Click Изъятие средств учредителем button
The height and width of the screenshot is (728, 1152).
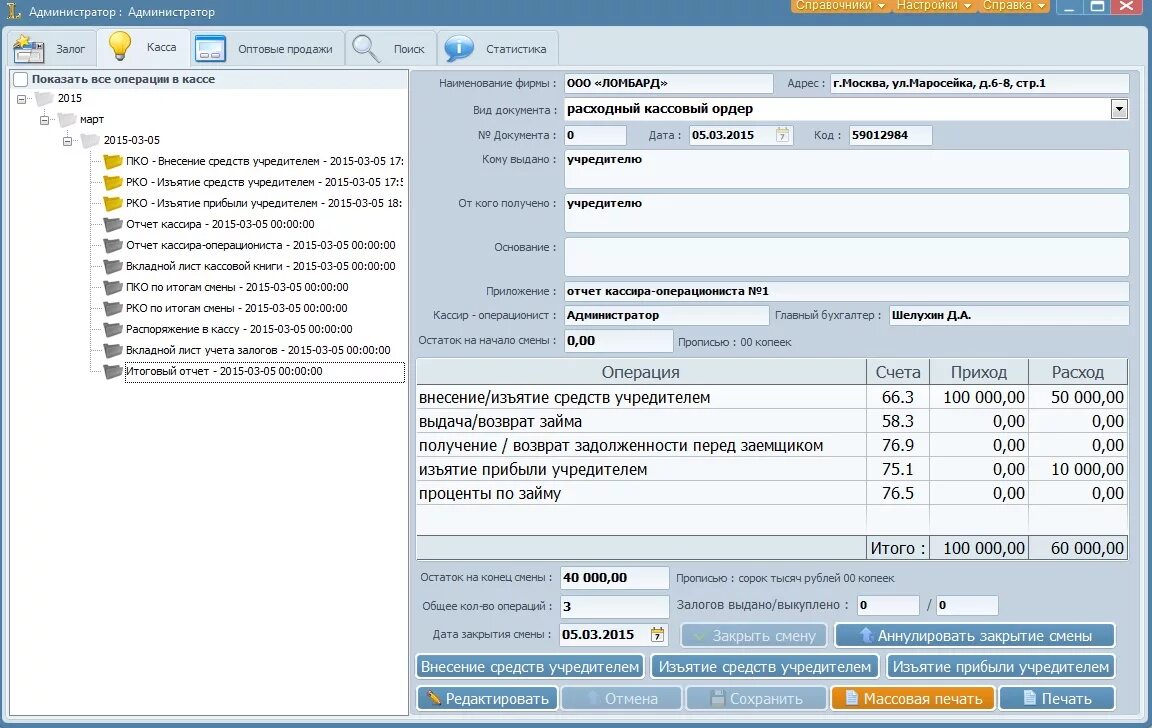click(765, 667)
